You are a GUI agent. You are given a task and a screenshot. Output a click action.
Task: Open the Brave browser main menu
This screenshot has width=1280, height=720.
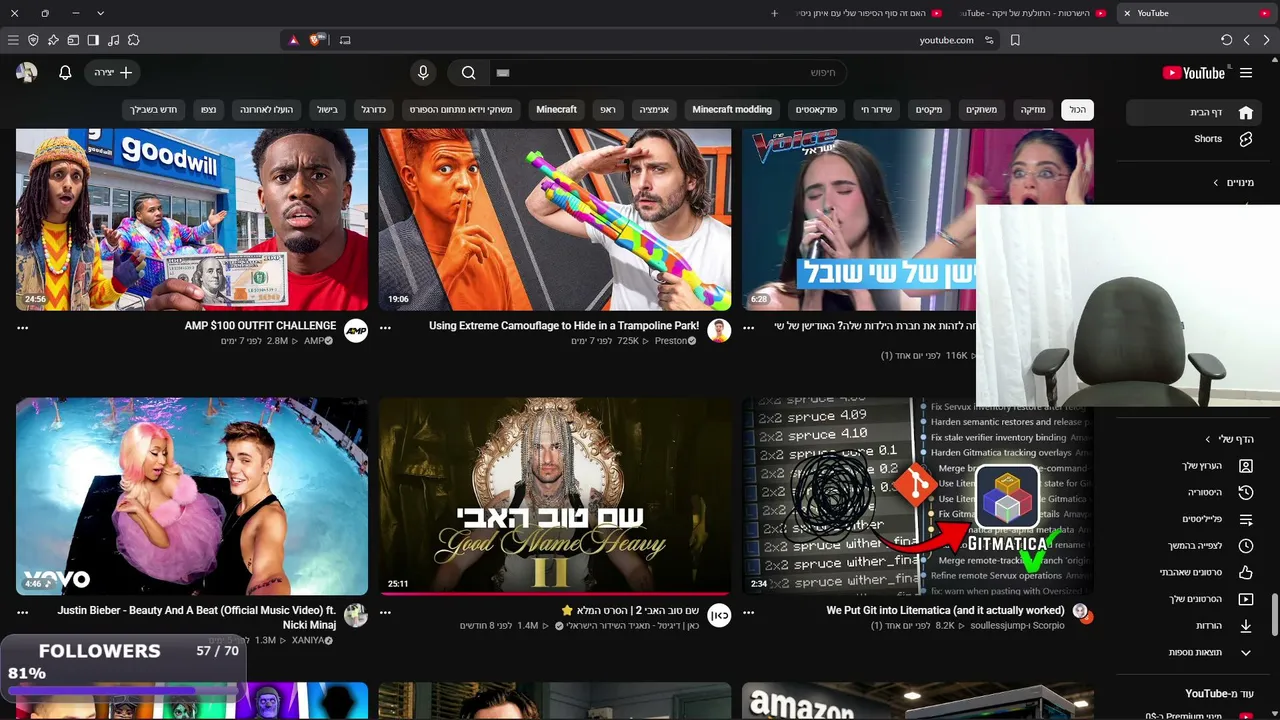tap(13, 40)
